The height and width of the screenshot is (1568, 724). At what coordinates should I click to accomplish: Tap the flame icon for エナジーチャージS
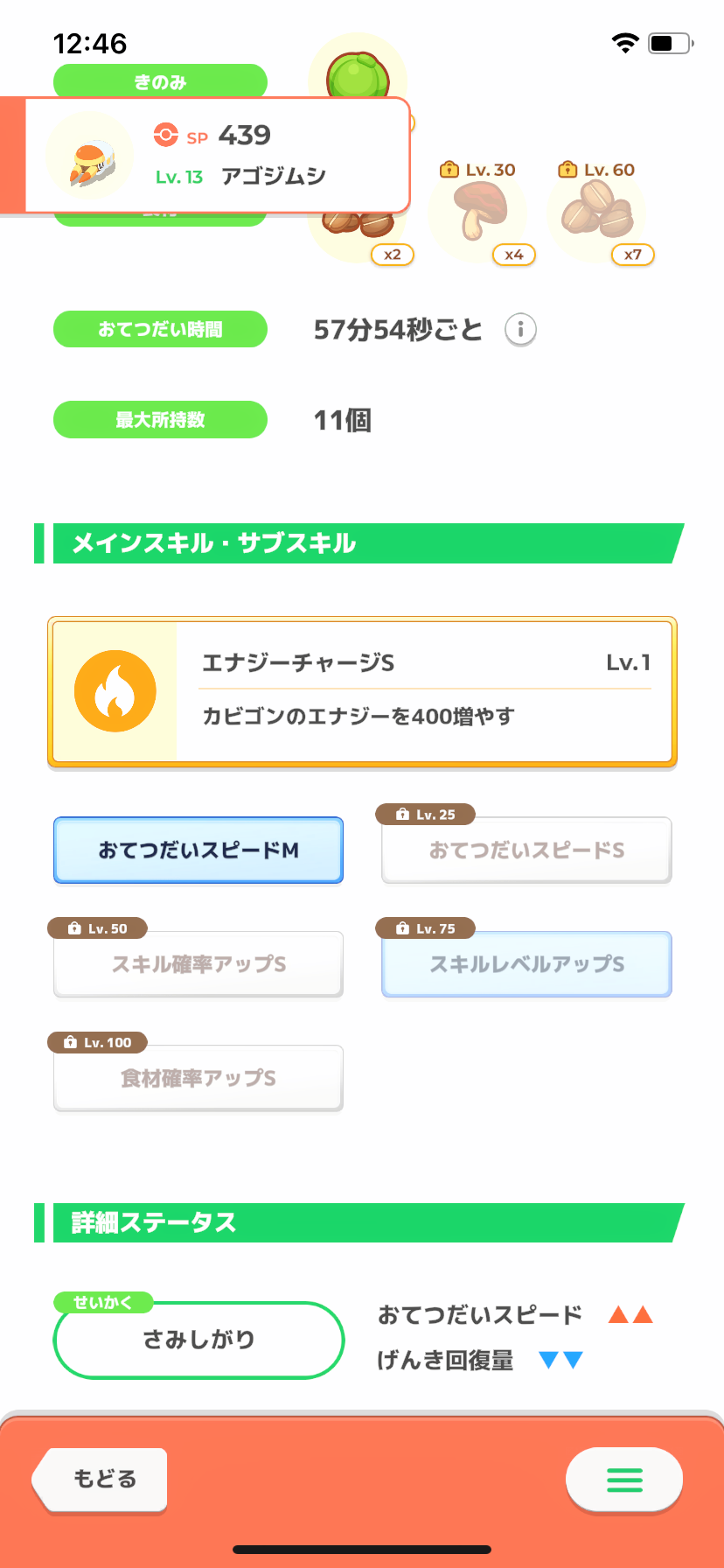(115, 691)
